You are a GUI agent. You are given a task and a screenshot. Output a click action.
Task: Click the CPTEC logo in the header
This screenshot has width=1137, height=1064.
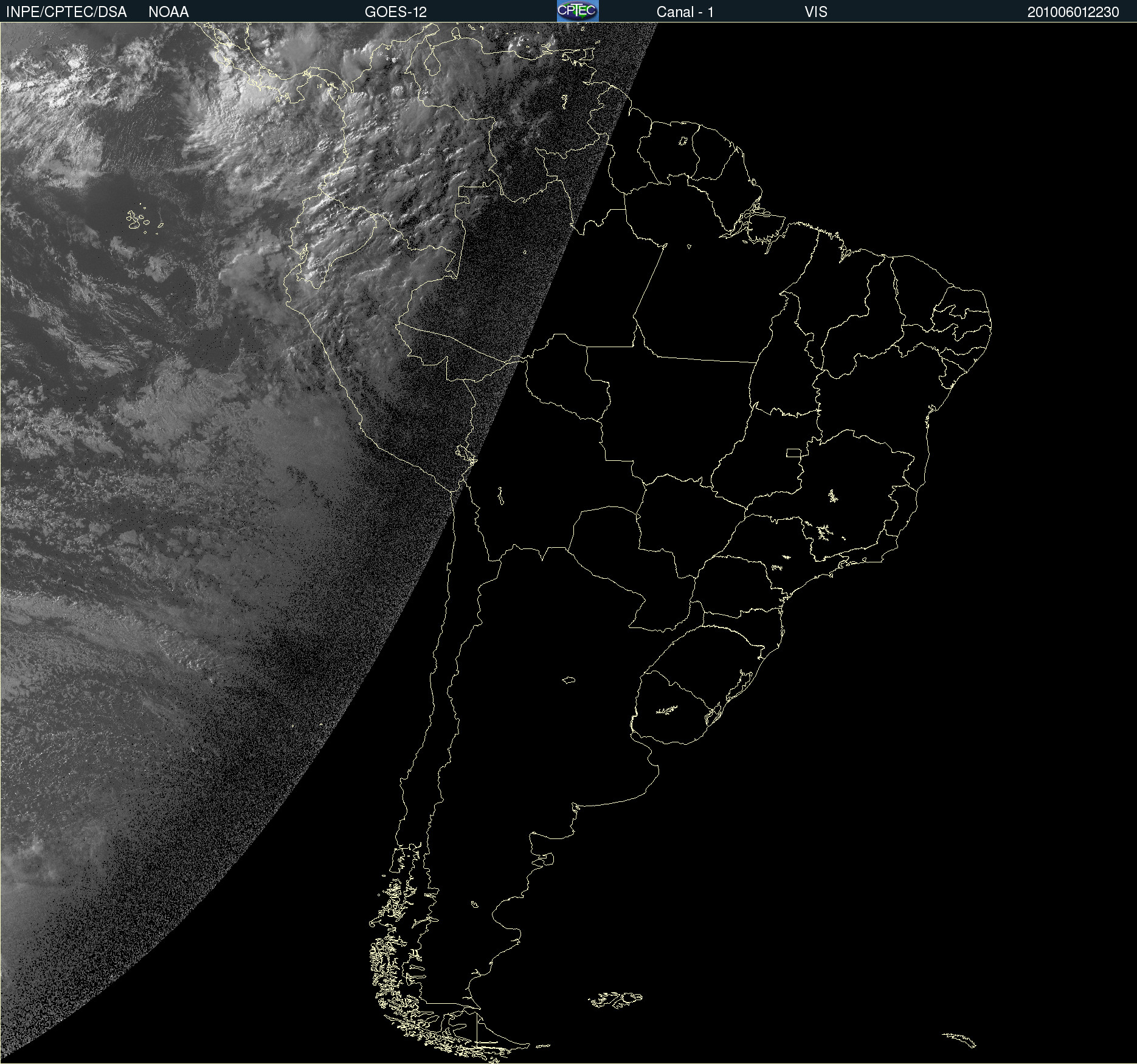click(x=578, y=11)
